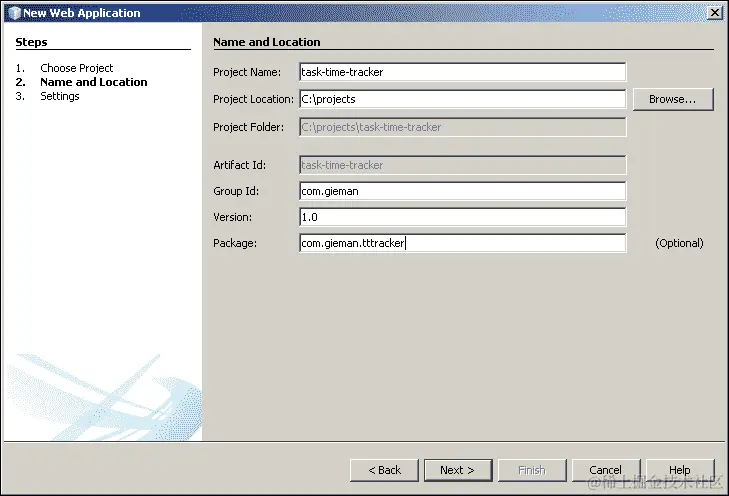Image resolution: width=729 pixels, height=496 pixels.
Task: Click the greyed Artifact Id field
Action: [463, 165]
